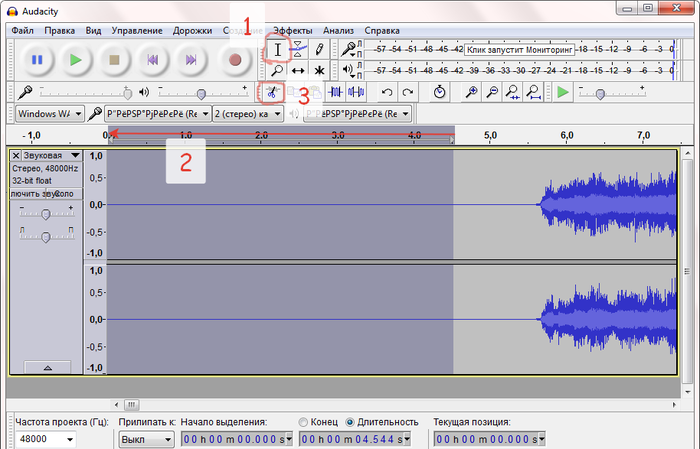Toggle Solo on the audio track
This screenshot has width=700, height=449.
(62, 193)
